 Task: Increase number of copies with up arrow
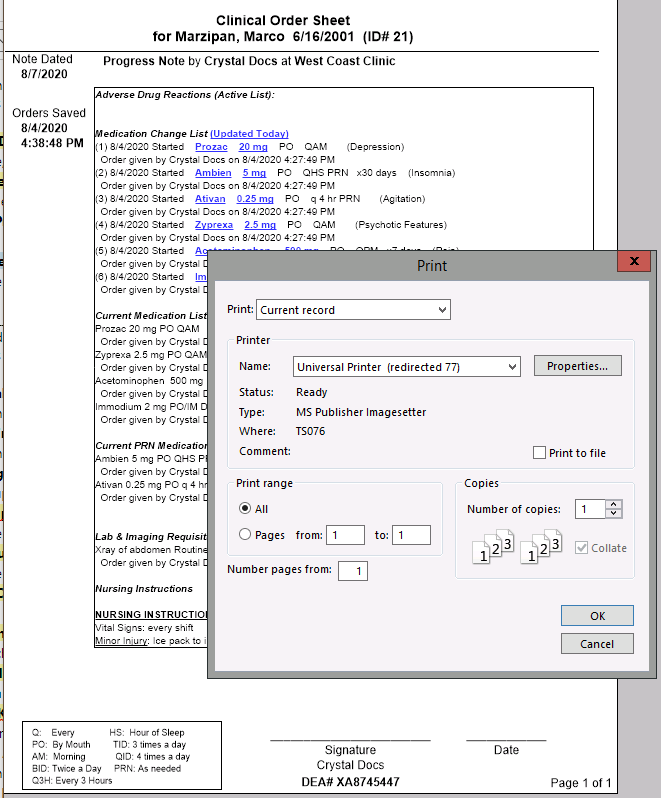tap(614, 504)
